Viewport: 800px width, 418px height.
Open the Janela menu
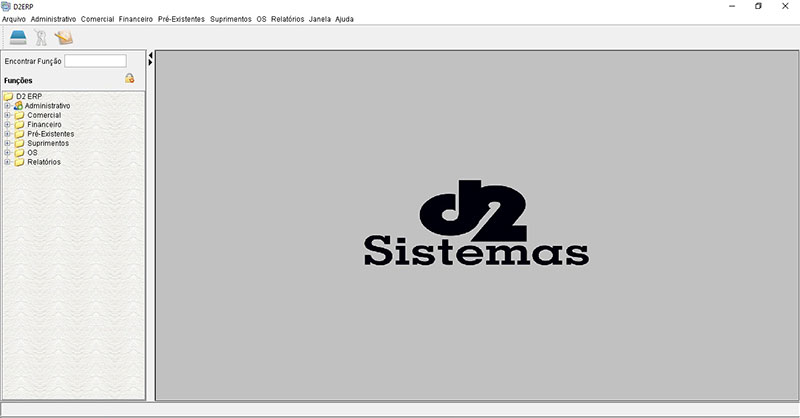tap(320, 19)
